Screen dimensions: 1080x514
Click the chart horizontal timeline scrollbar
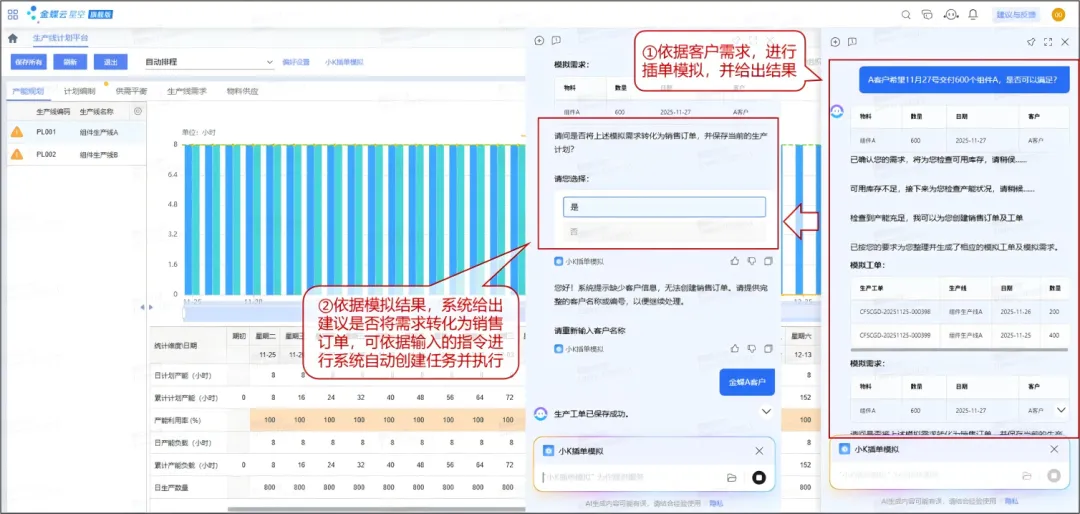coord(340,312)
